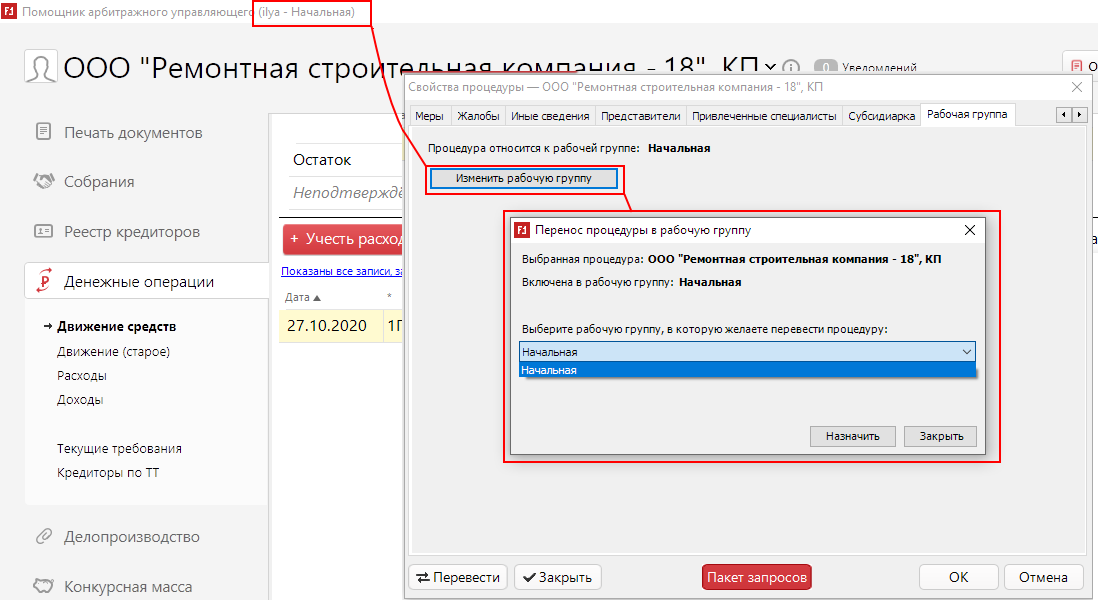Click the Назначить button

click(x=852, y=436)
